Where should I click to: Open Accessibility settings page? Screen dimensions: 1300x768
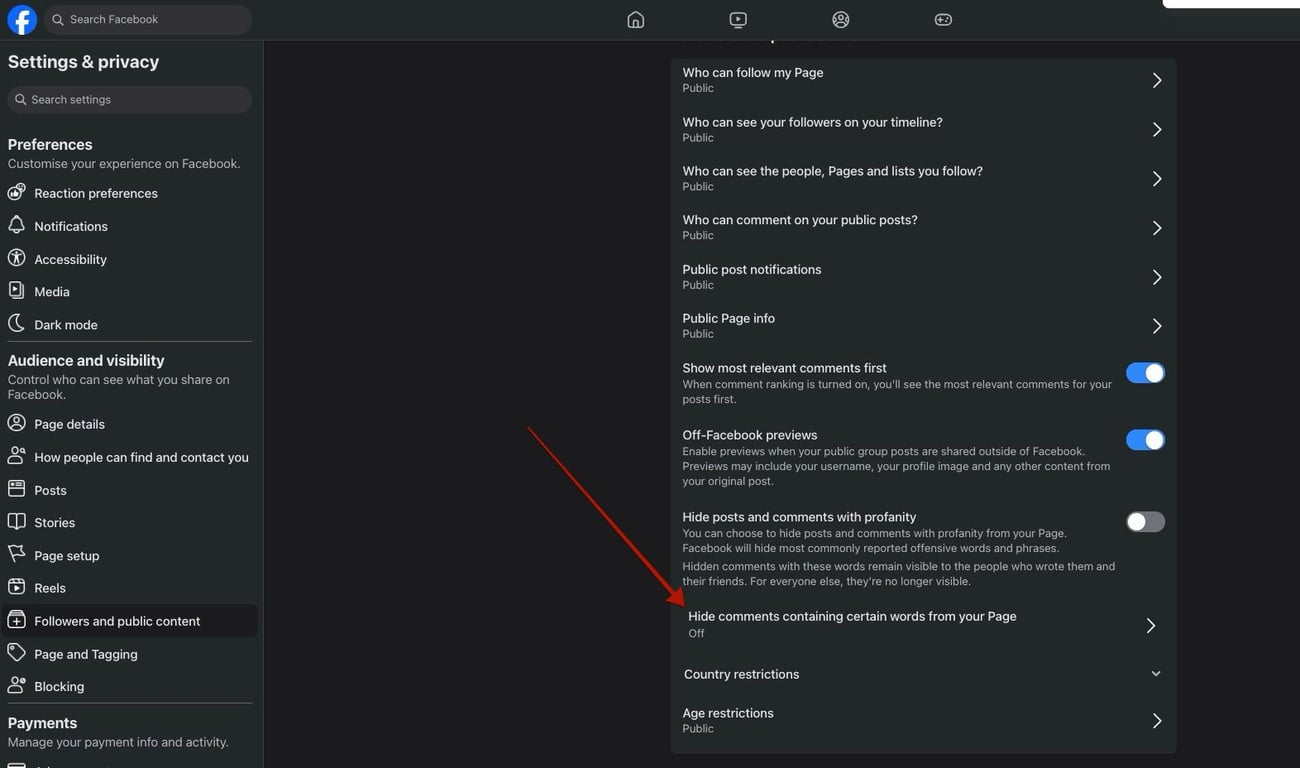pyautogui.click(x=130, y=259)
